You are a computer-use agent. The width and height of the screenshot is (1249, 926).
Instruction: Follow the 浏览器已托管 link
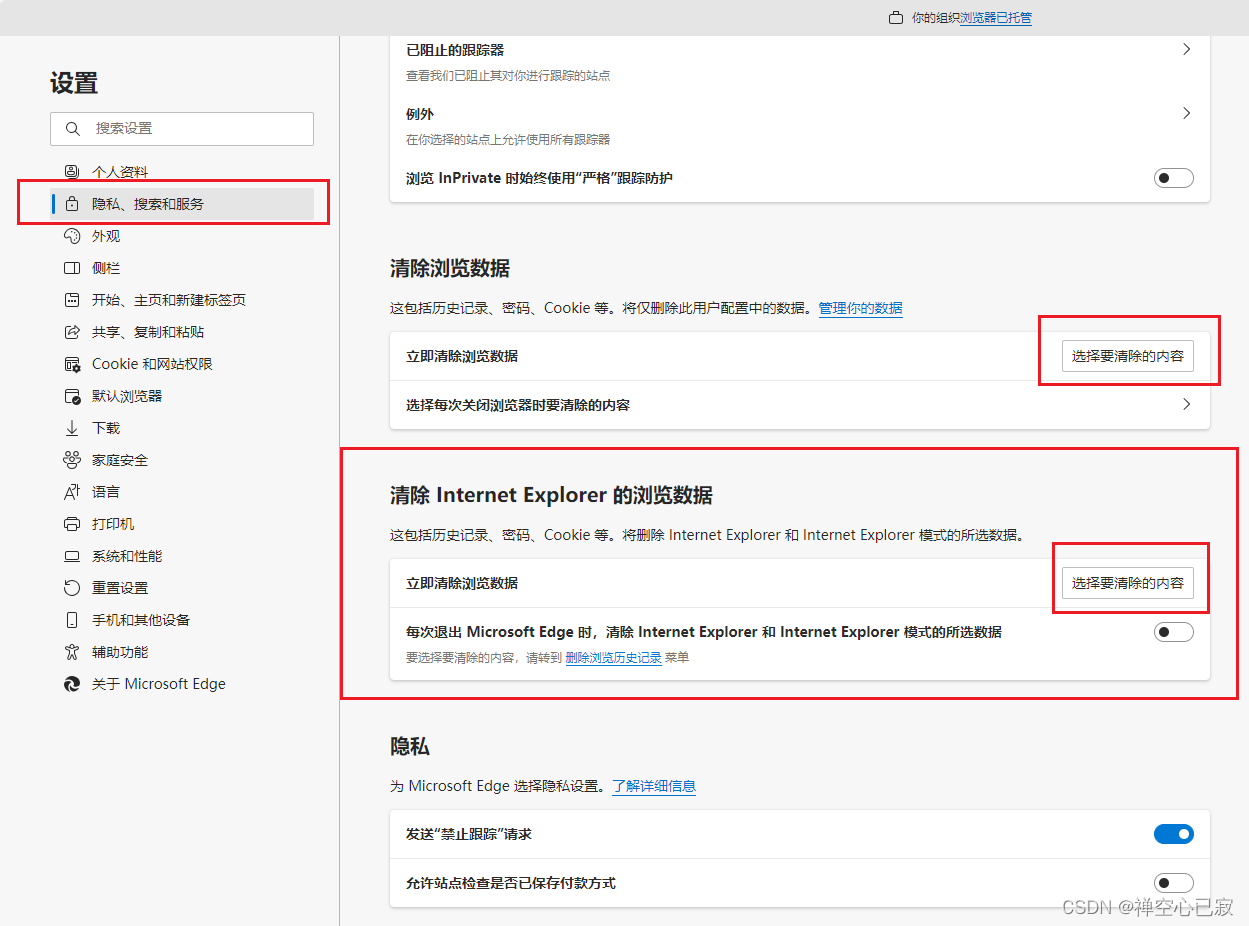[996, 18]
